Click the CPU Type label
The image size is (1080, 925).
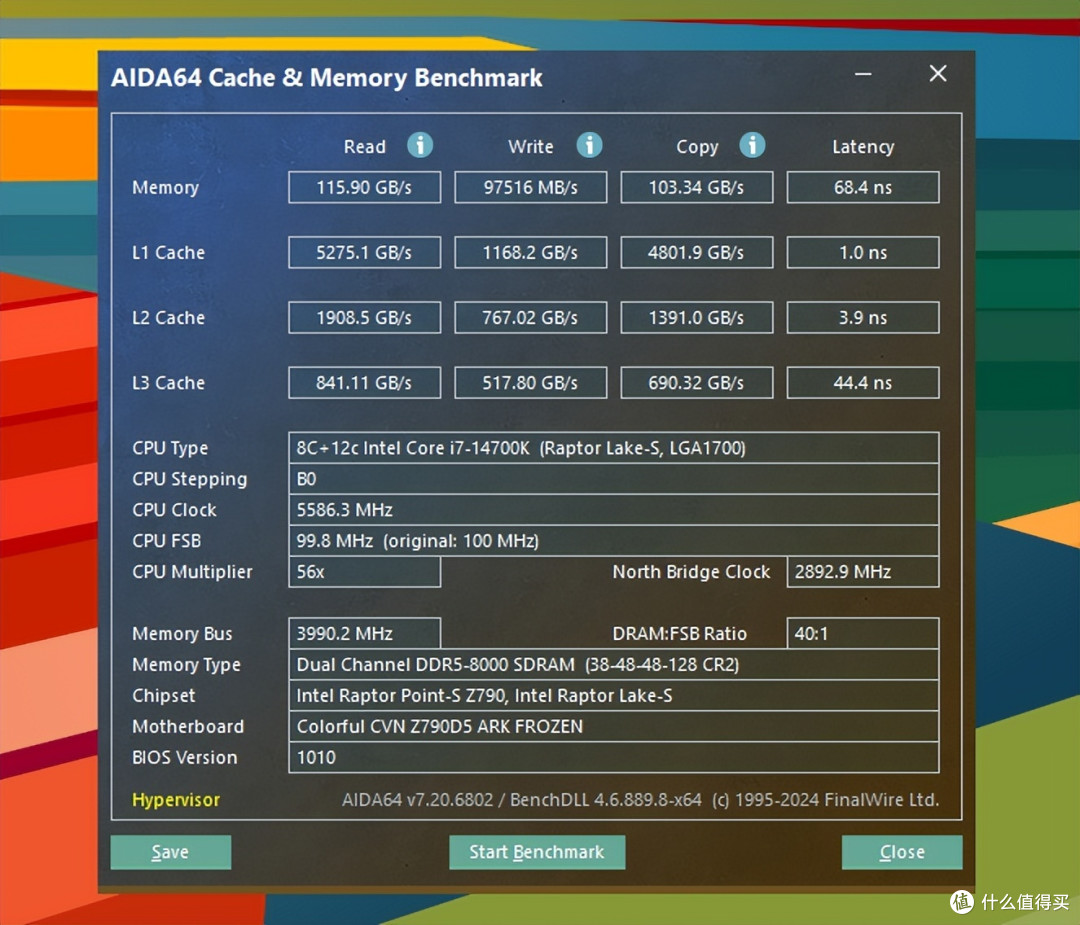click(170, 448)
